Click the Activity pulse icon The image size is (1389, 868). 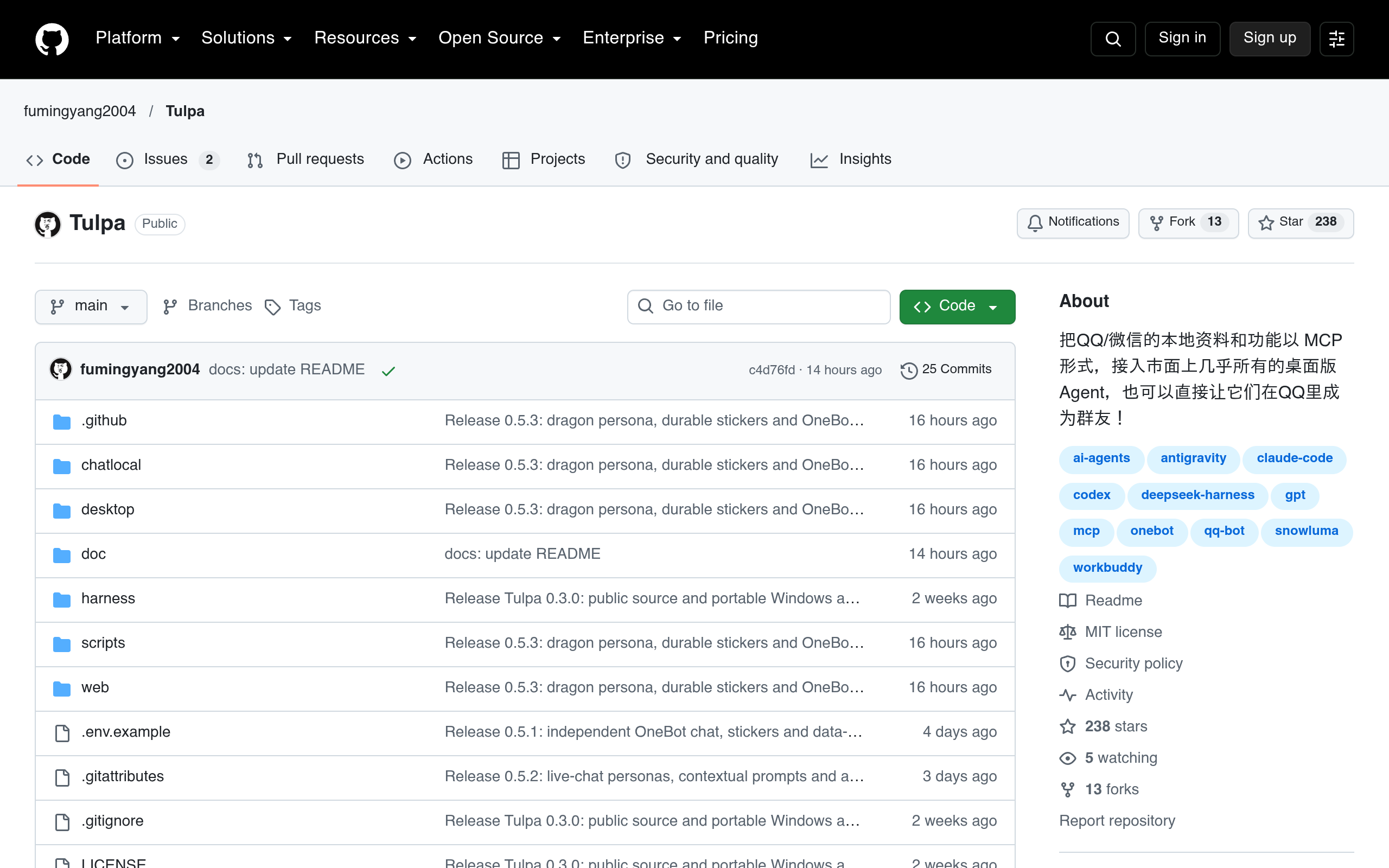(1068, 695)
